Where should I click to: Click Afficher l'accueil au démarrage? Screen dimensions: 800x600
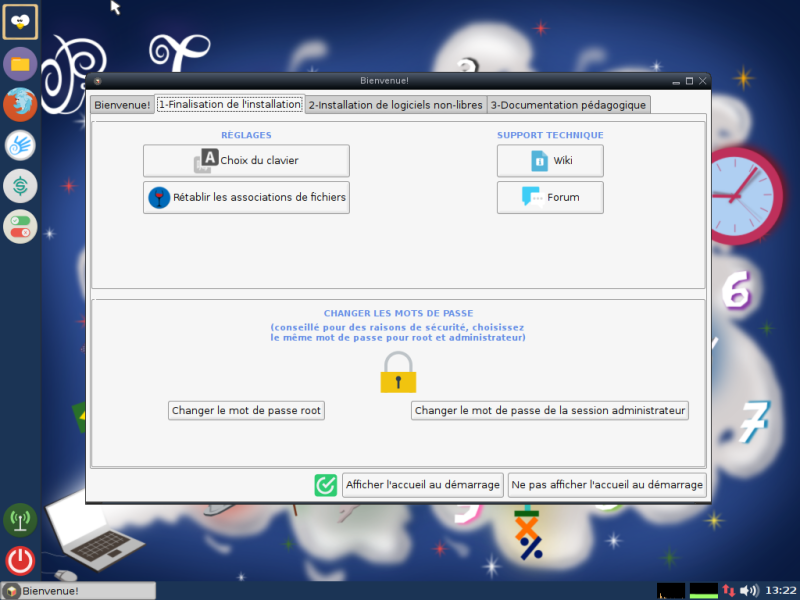(423, 485)
